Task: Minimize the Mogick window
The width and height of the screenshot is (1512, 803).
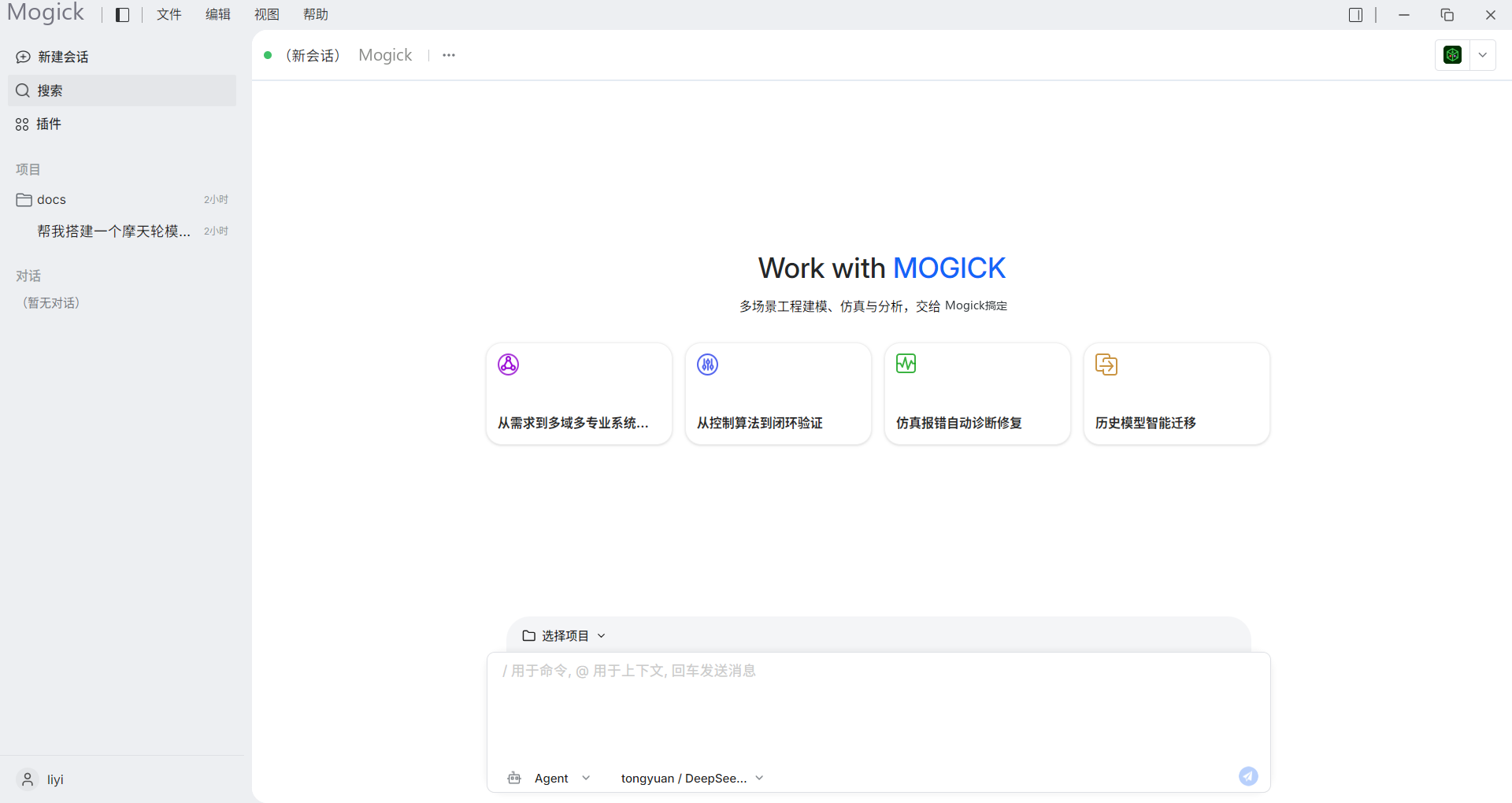Action: coord(1404,15)
